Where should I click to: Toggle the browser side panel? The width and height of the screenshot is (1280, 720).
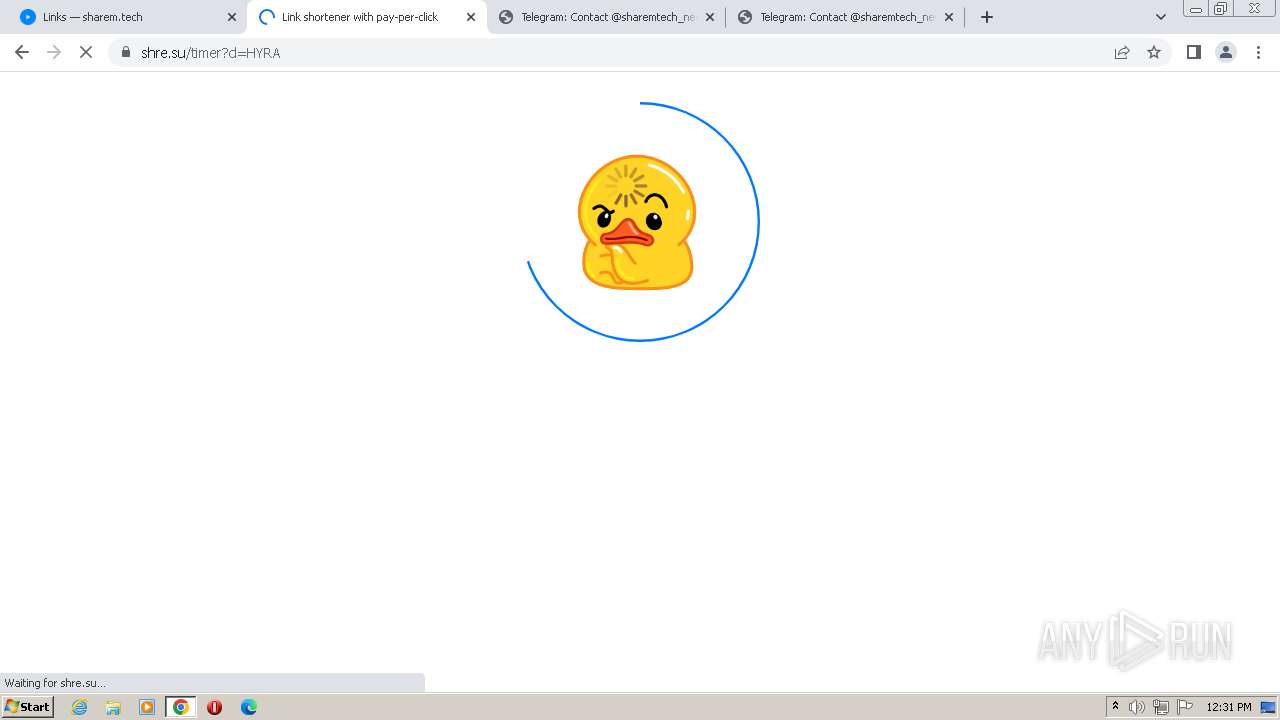tap(1193, 52)
